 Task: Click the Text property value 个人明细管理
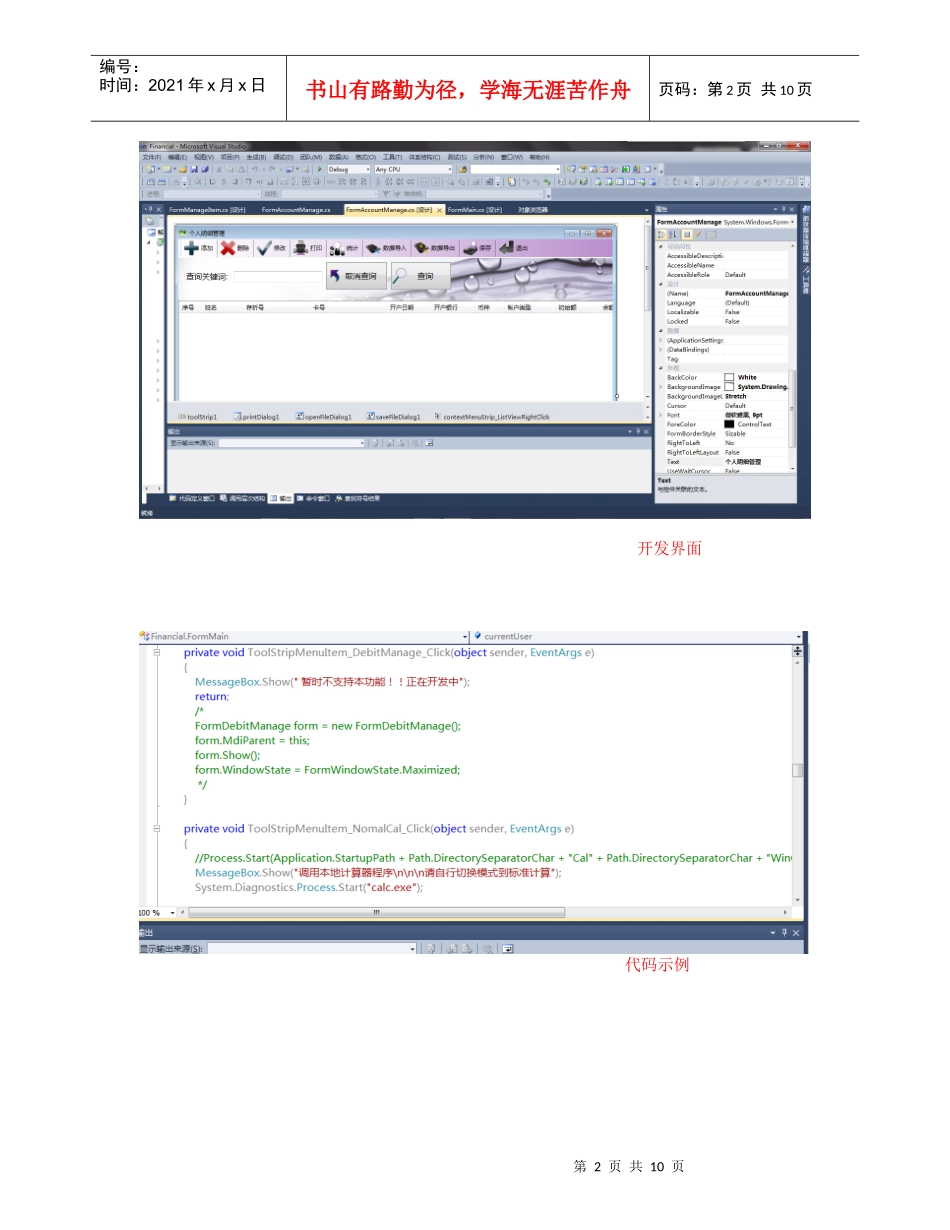coord(743,462)
